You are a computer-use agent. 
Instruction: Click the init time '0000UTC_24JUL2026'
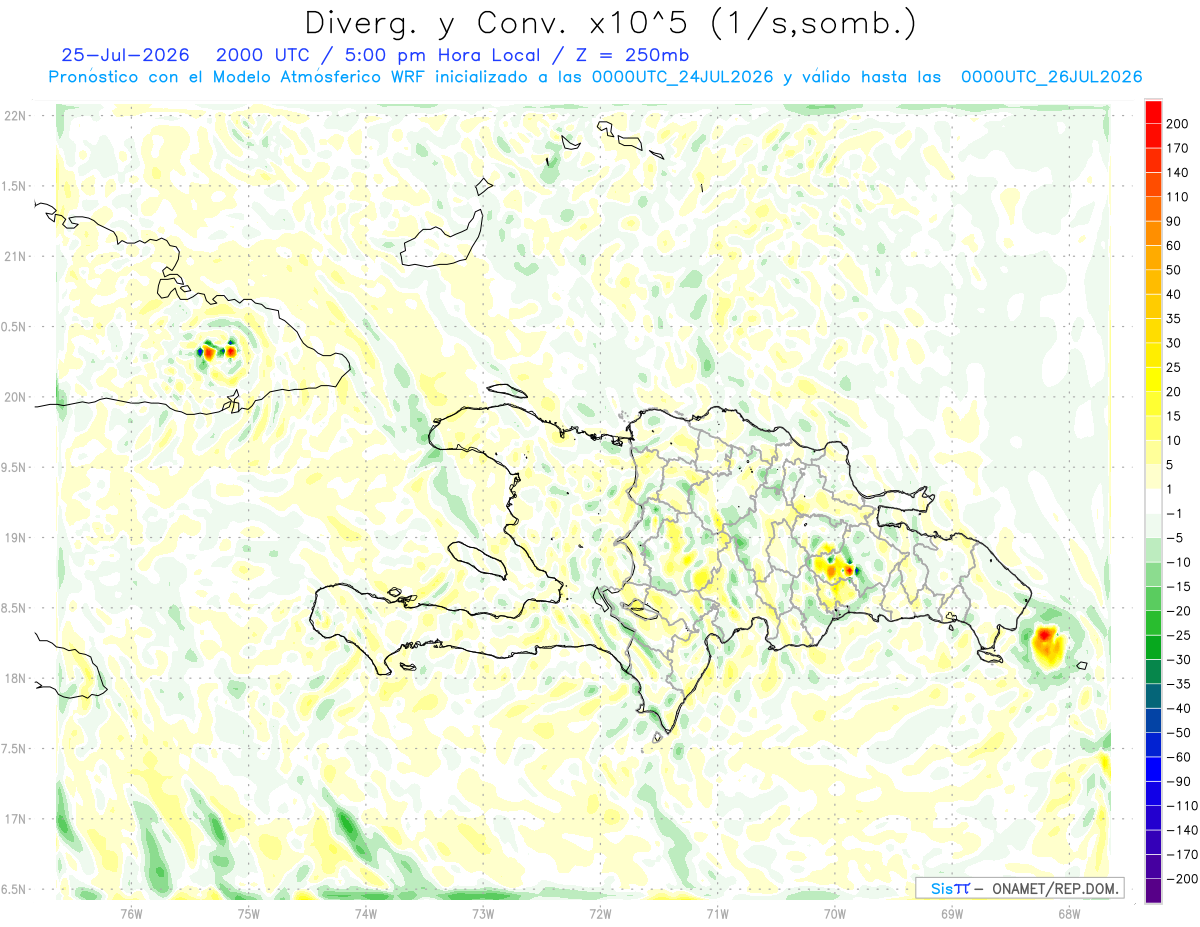point(683,77)
